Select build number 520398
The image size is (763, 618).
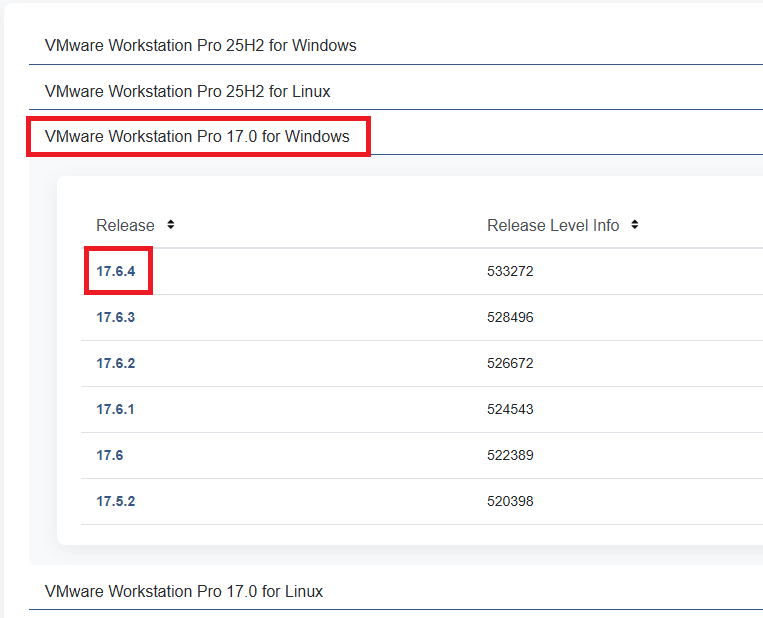pos(510,501)
